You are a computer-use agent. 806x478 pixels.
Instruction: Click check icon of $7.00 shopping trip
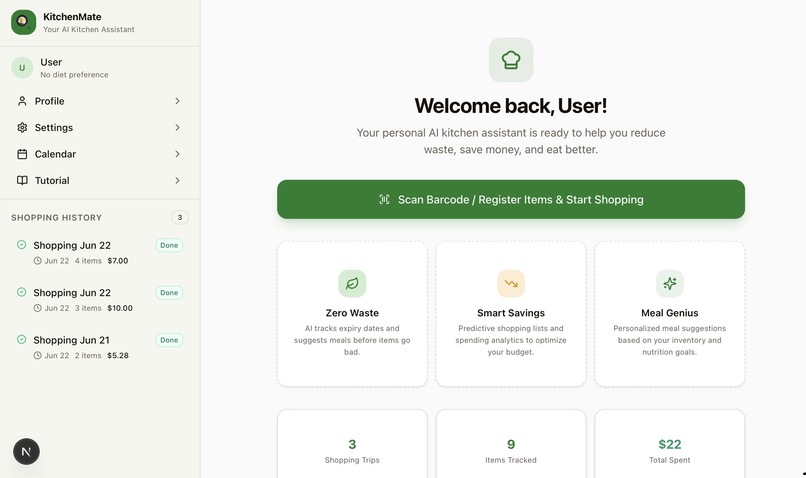(22, 245)
